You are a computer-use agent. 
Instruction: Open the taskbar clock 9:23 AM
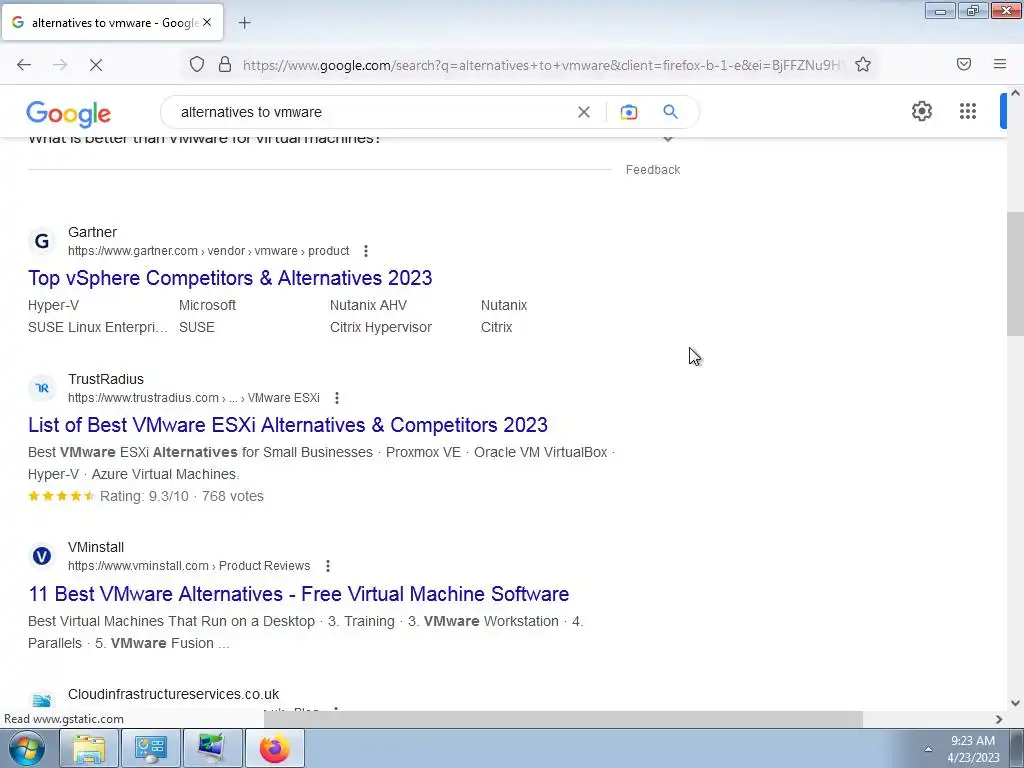click(973, 749)
